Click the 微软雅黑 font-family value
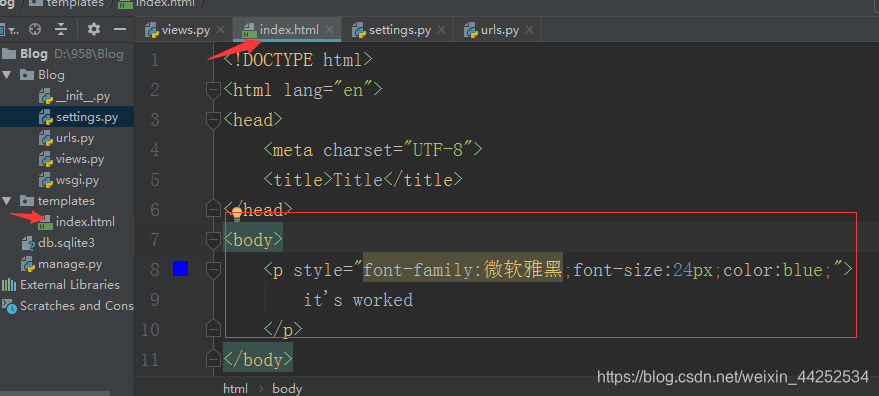The image size is (879, 396). coord(523,270)
